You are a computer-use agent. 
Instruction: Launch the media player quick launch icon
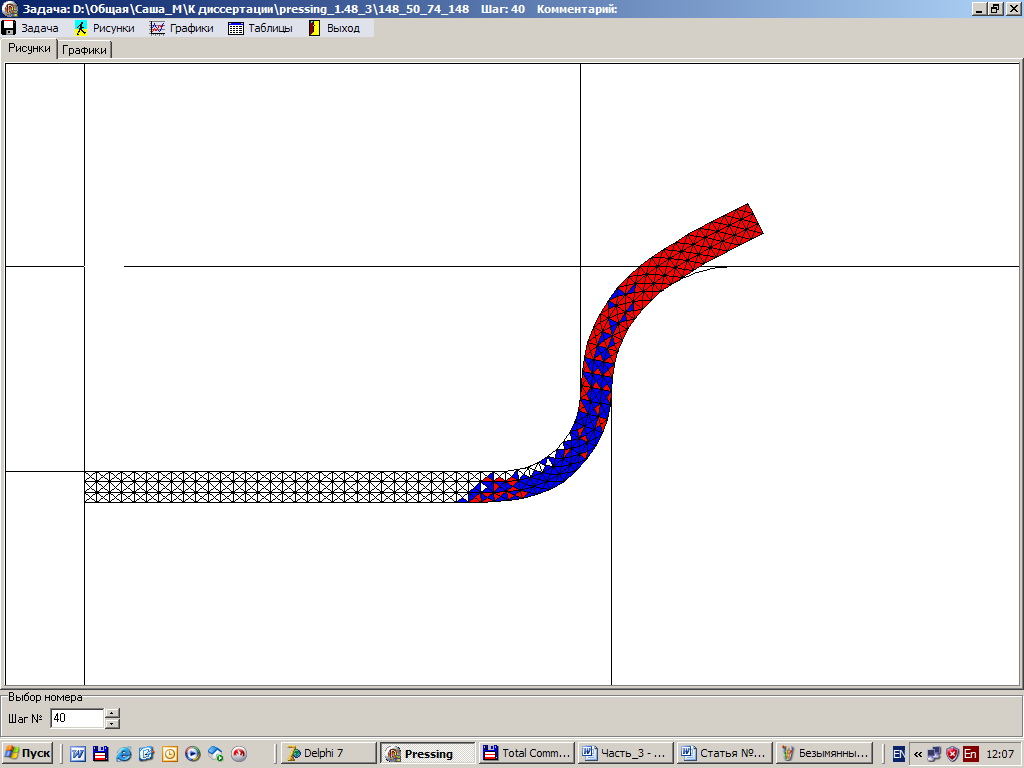coord(193,754)
